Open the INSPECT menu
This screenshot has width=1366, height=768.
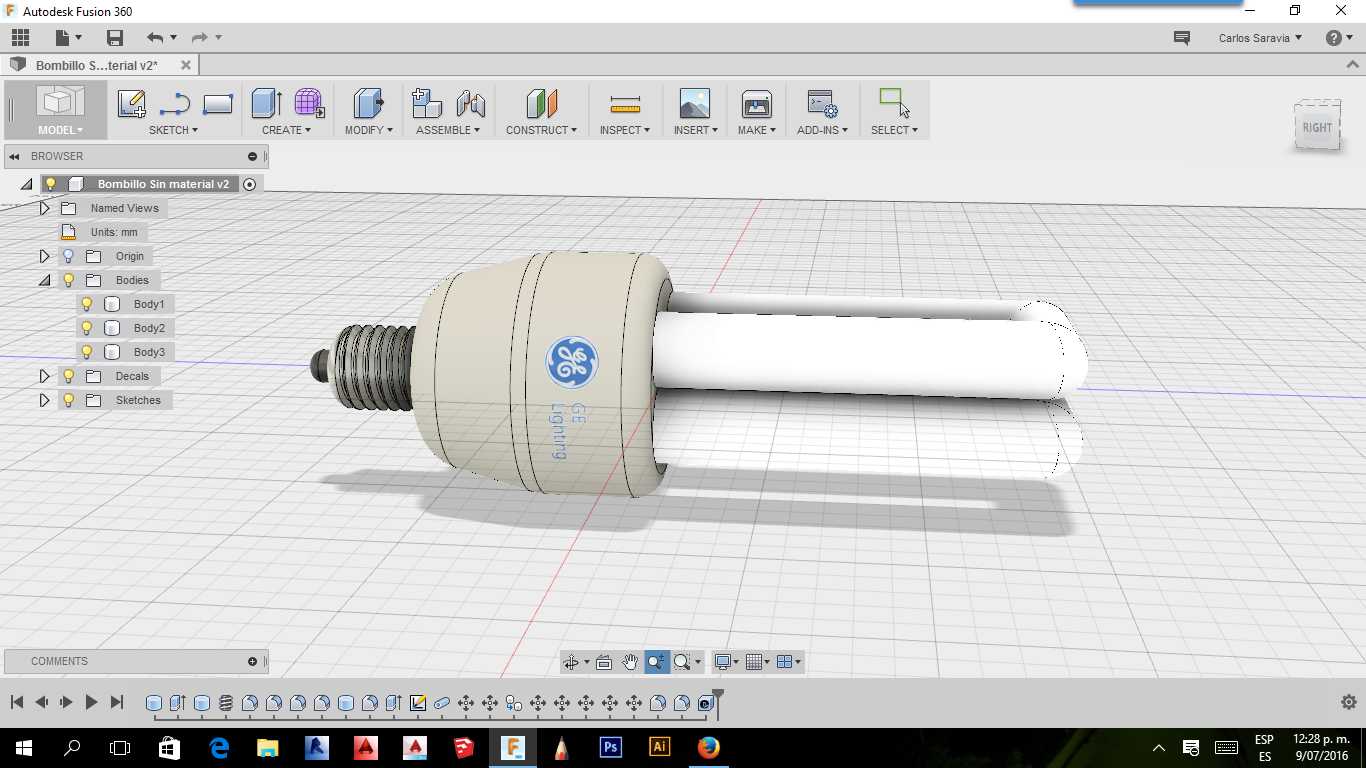pos(625,130)
